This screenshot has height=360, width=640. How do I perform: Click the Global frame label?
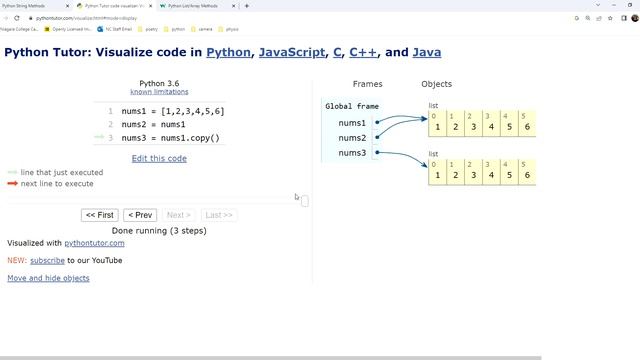352,106
